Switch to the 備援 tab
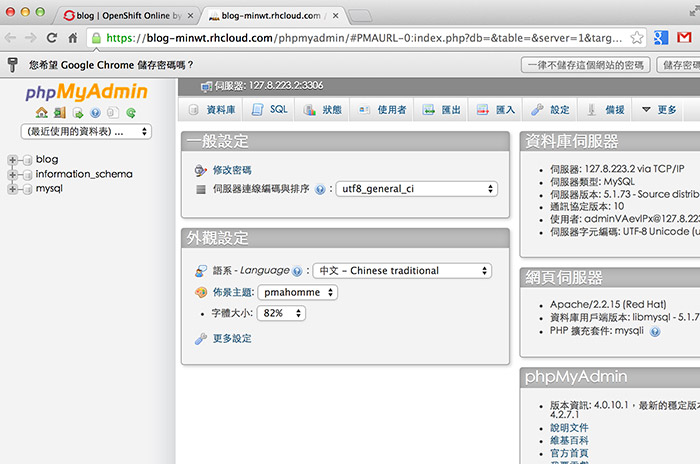The height and width of the screenshot is (464, 700). [605, 109]
